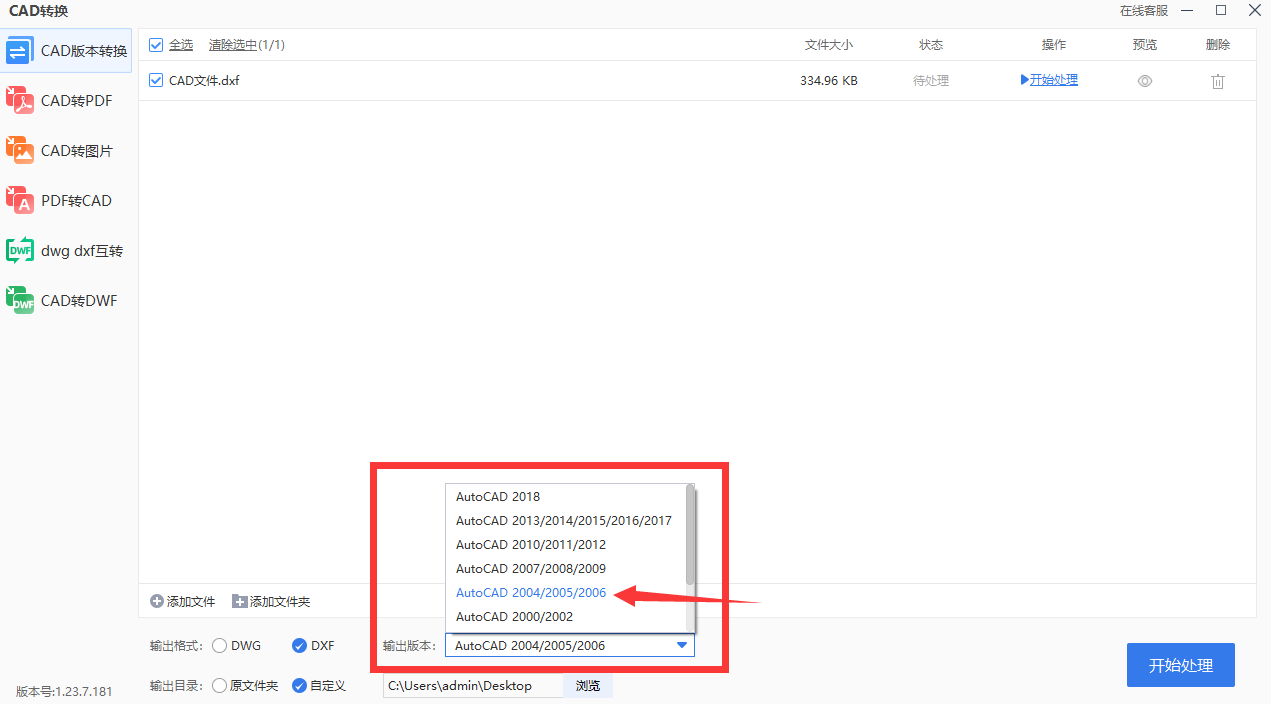Minimize the CAD转换 window
1271x704 pixels.
tap(1187, 11)
